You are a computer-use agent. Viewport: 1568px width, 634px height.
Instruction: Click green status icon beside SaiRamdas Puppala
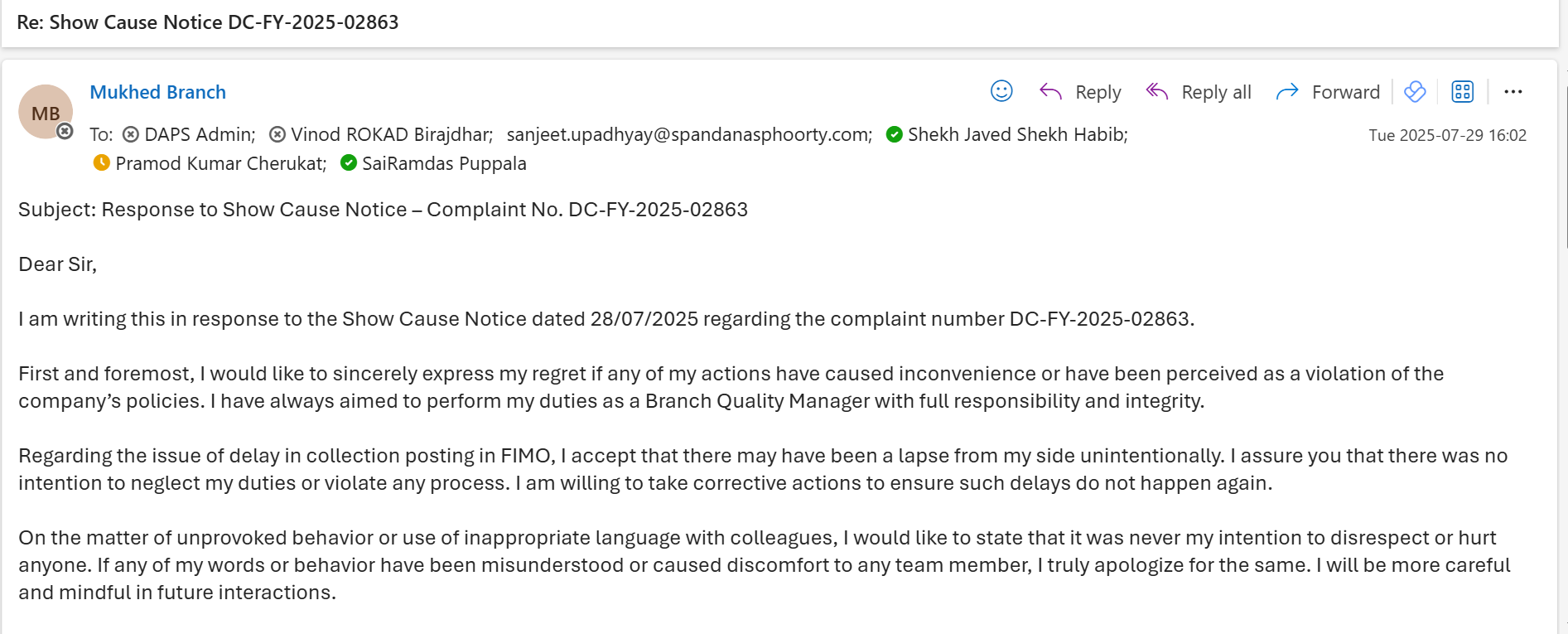coord(349,163)
